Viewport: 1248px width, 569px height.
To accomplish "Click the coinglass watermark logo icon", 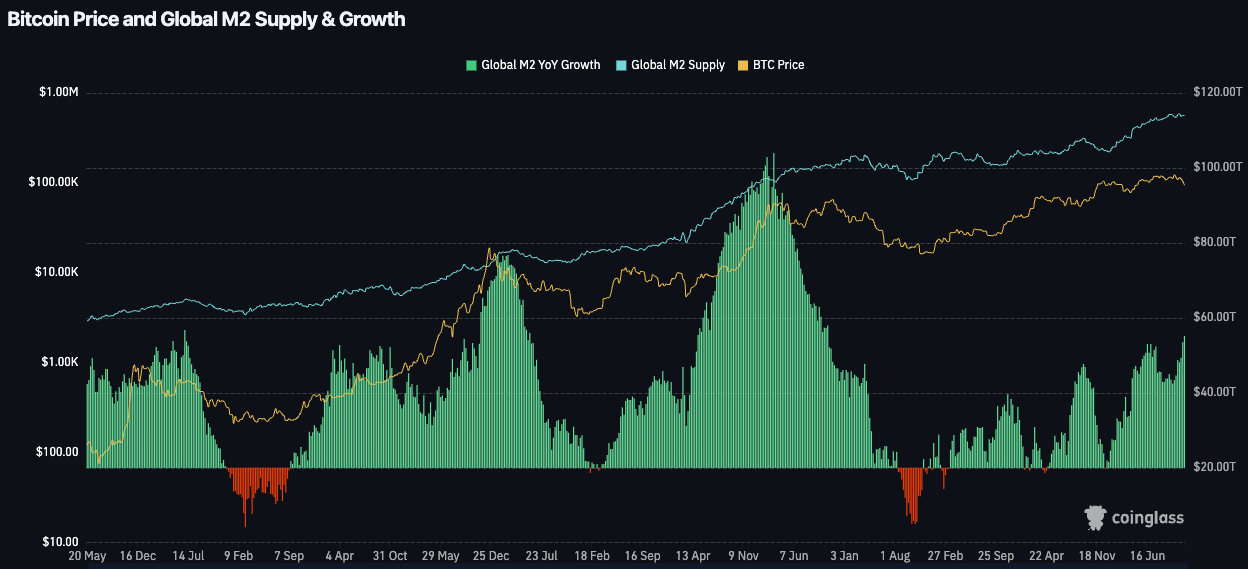I will pyautogui.click(x=1097, y=517).
